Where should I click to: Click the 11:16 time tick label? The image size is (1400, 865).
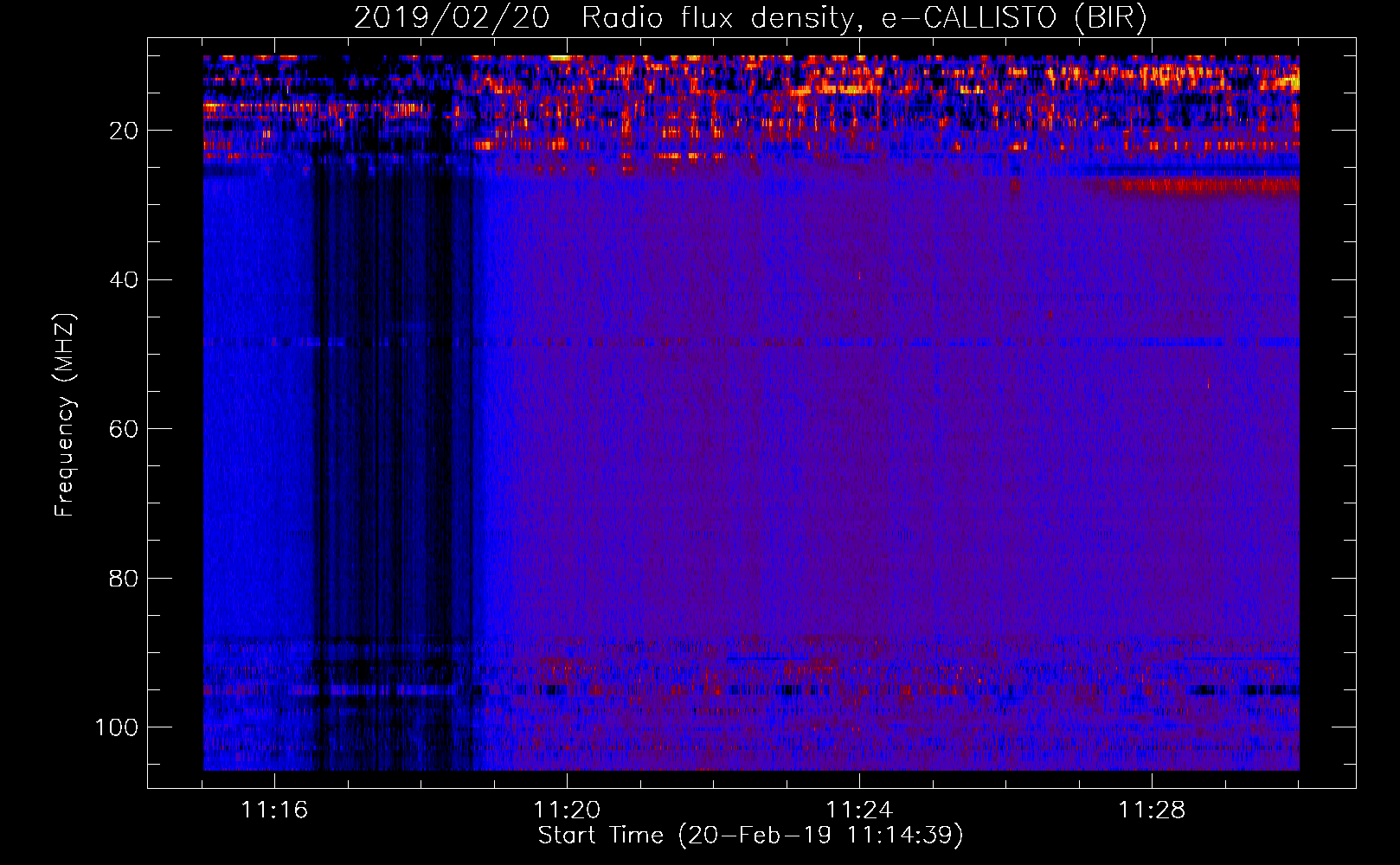coord(274,811)
